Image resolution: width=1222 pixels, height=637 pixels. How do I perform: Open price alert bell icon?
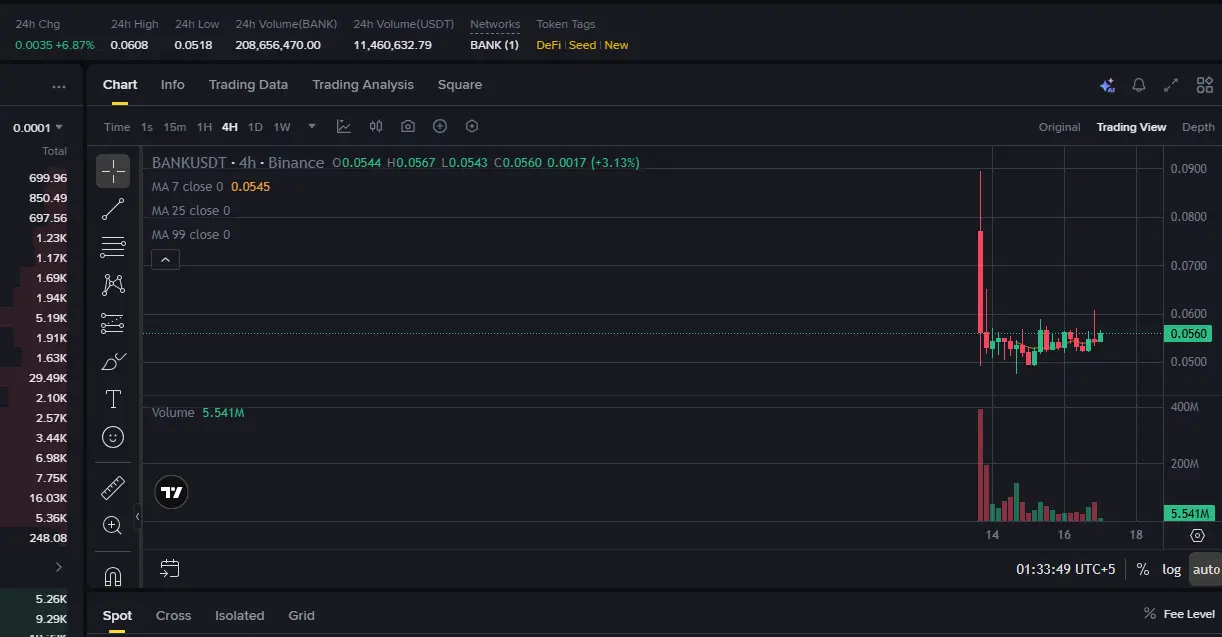[1138, 85]
